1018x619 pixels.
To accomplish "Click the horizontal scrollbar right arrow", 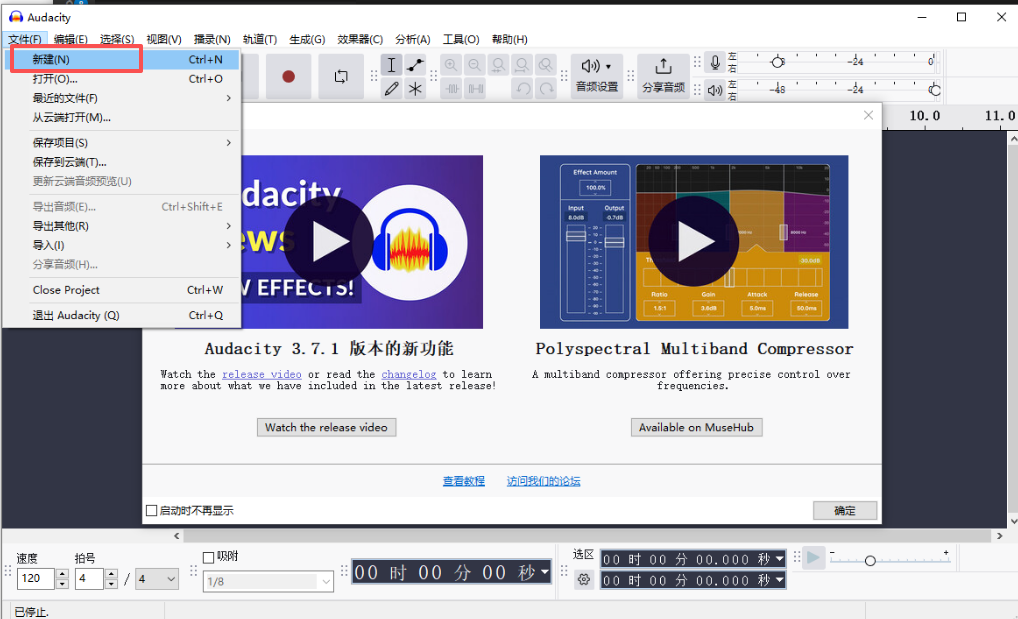I will [999, 536].
